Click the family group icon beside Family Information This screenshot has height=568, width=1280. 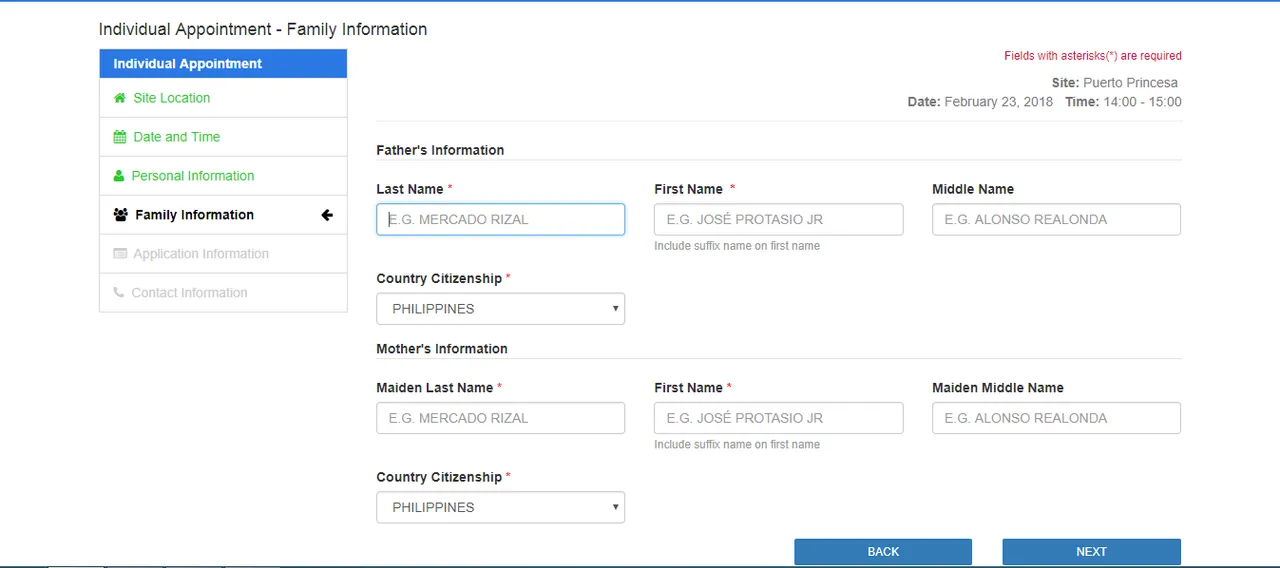point(121,215)
